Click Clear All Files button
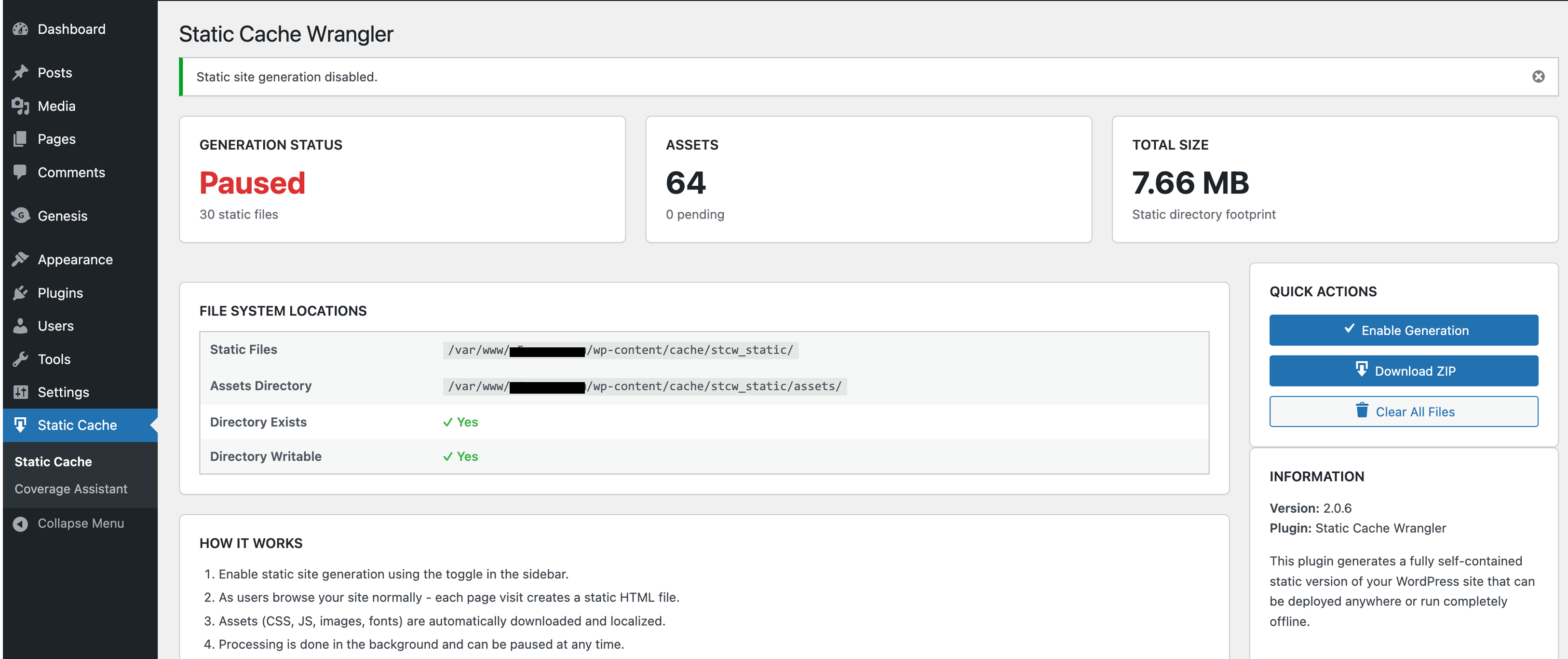 click(x=1403, y=412)
